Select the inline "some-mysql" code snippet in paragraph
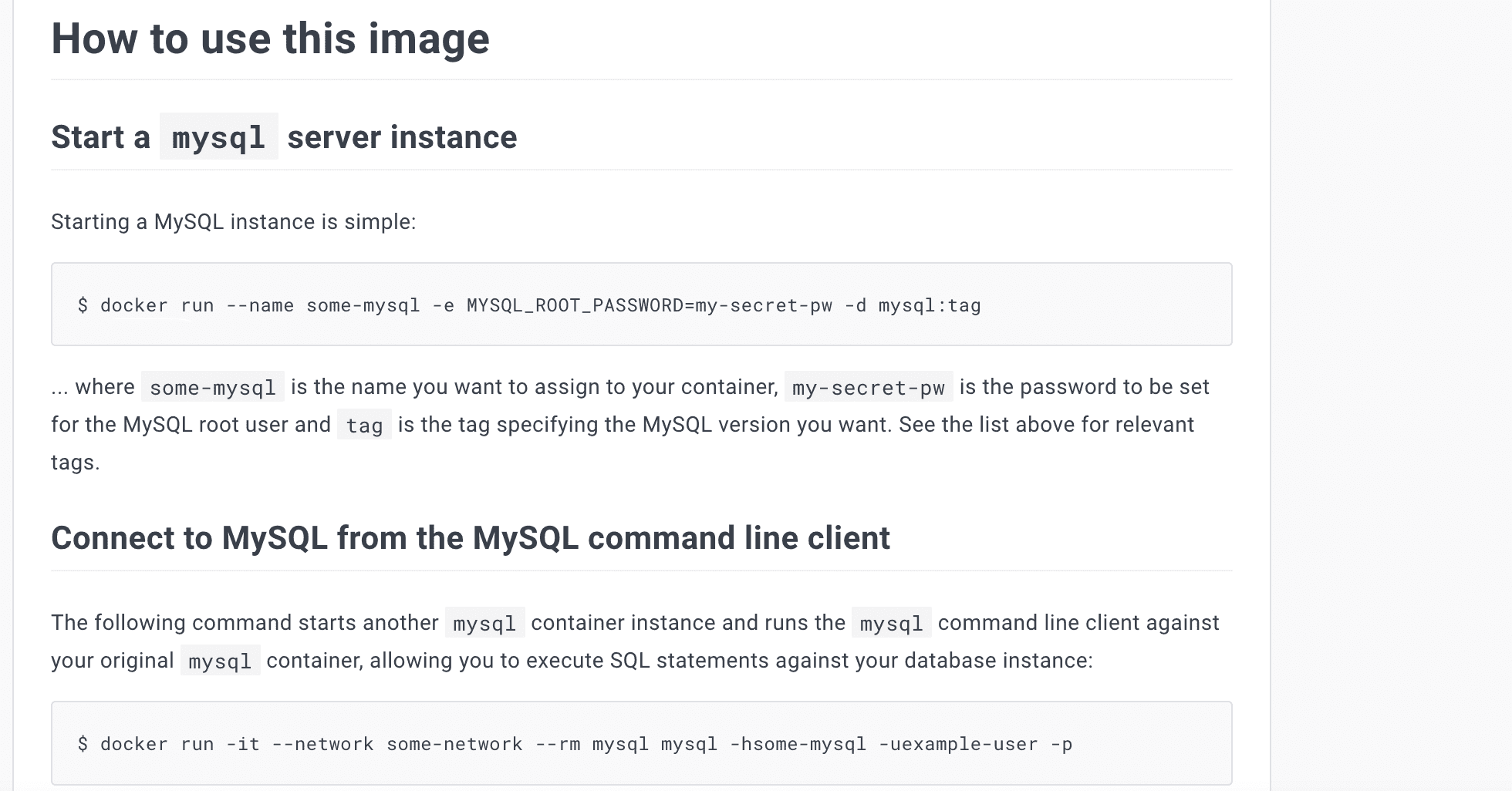Screen dimensions: 1512x791 point(212,387)
